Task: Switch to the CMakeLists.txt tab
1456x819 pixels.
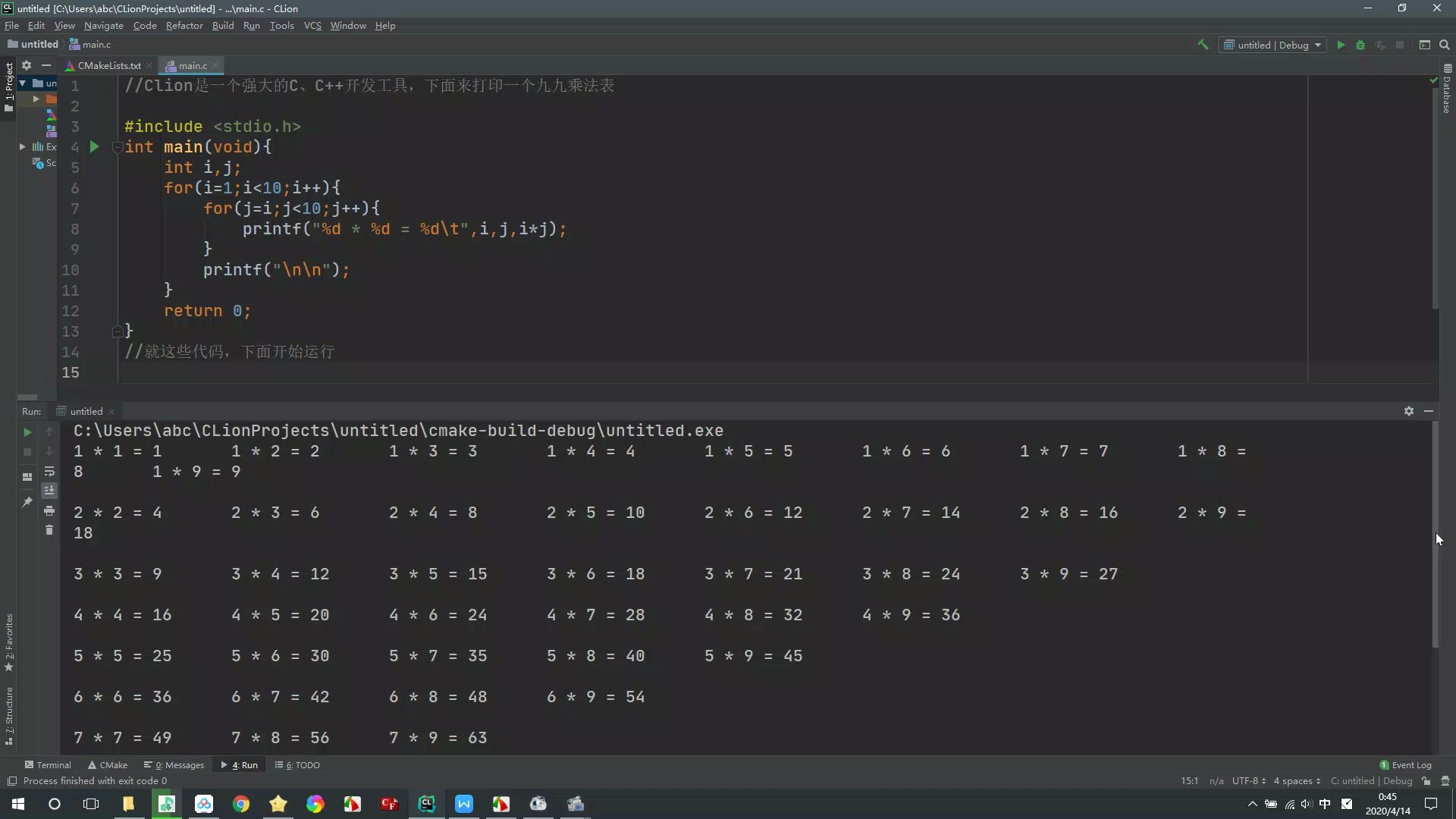Action: click(x=108, y=66)
